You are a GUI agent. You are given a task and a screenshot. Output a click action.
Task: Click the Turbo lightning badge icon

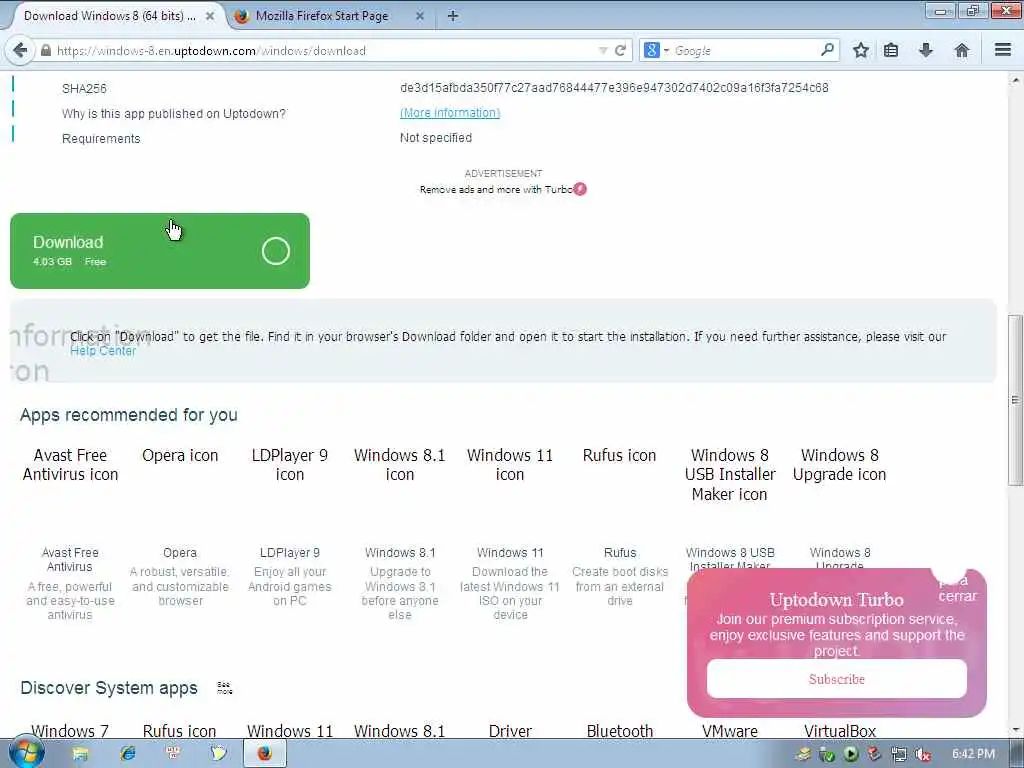pyautogui.click(x=580, y=189)
